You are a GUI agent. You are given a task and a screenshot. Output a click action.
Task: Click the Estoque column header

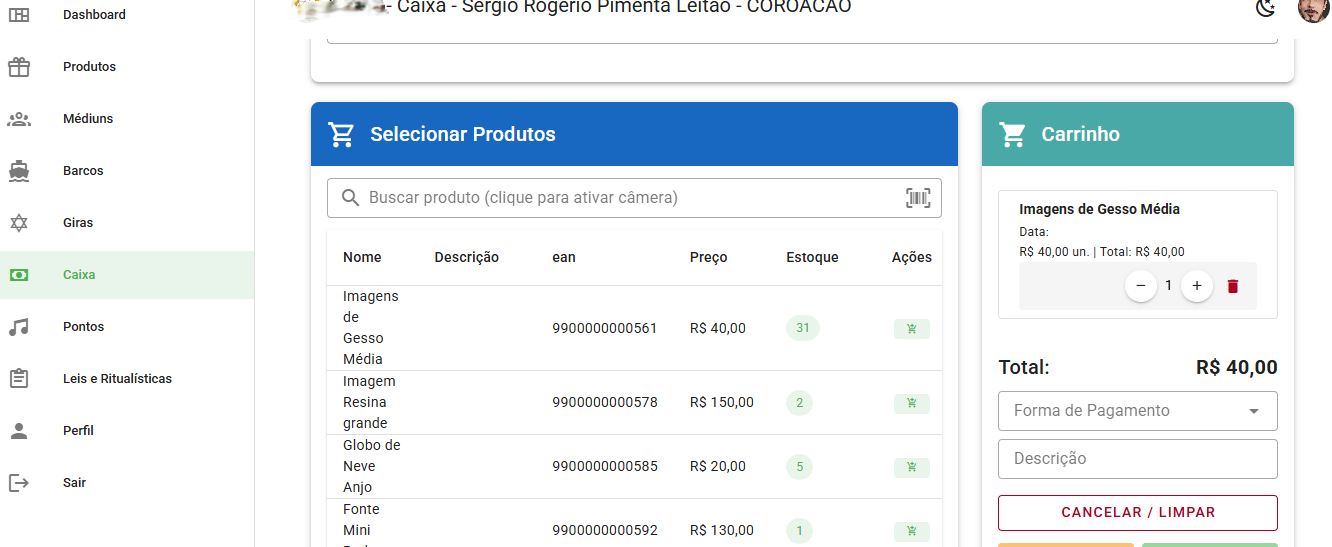(x=812, y=257)
